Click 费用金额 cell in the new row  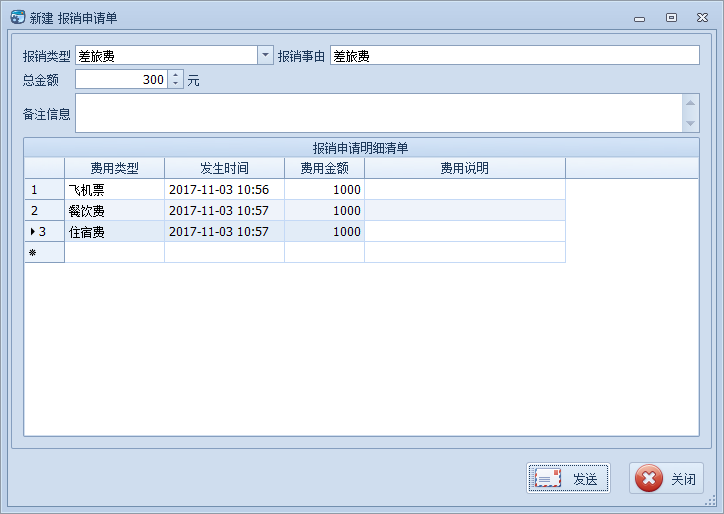[325, 252]
